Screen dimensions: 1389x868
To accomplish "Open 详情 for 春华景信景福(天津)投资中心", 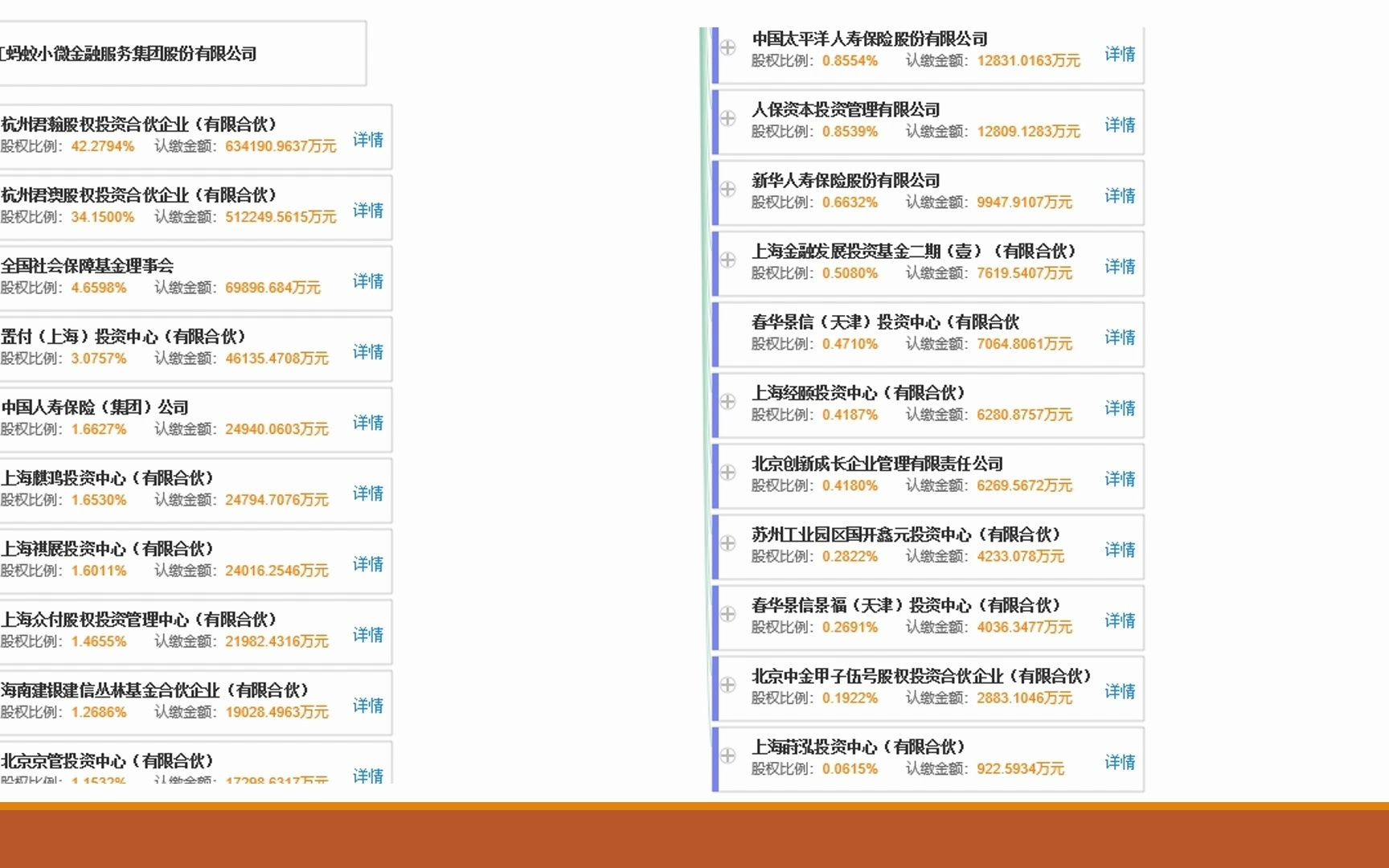I will click(1120, 620).
